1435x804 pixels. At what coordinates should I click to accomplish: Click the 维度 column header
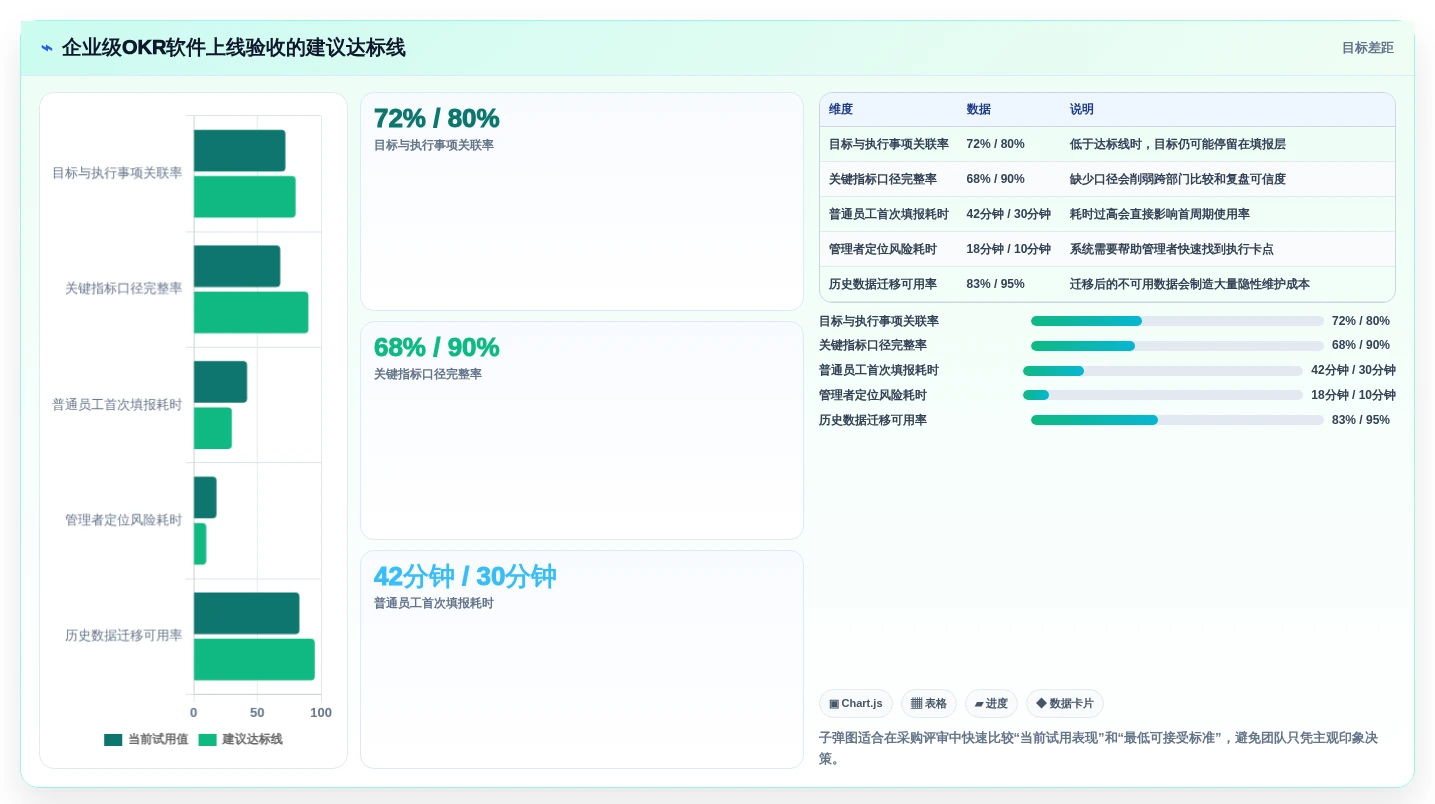841,109
